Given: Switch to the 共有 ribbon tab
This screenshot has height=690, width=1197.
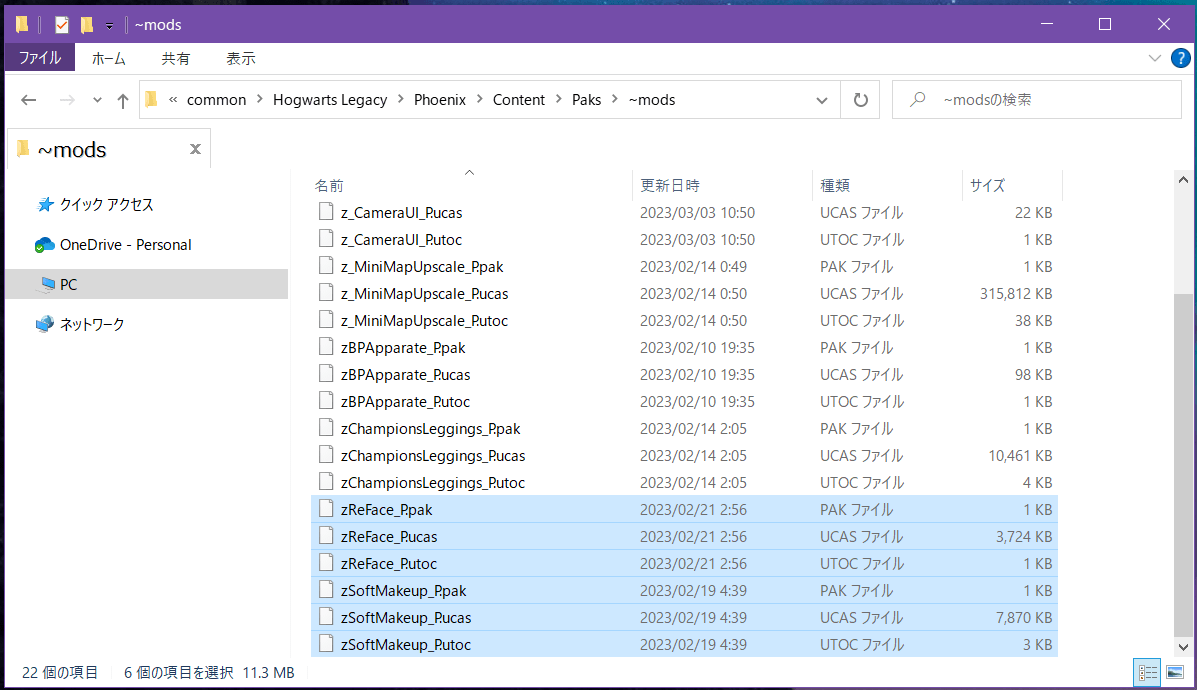Looking at the screenshot, I should [176, 58].
